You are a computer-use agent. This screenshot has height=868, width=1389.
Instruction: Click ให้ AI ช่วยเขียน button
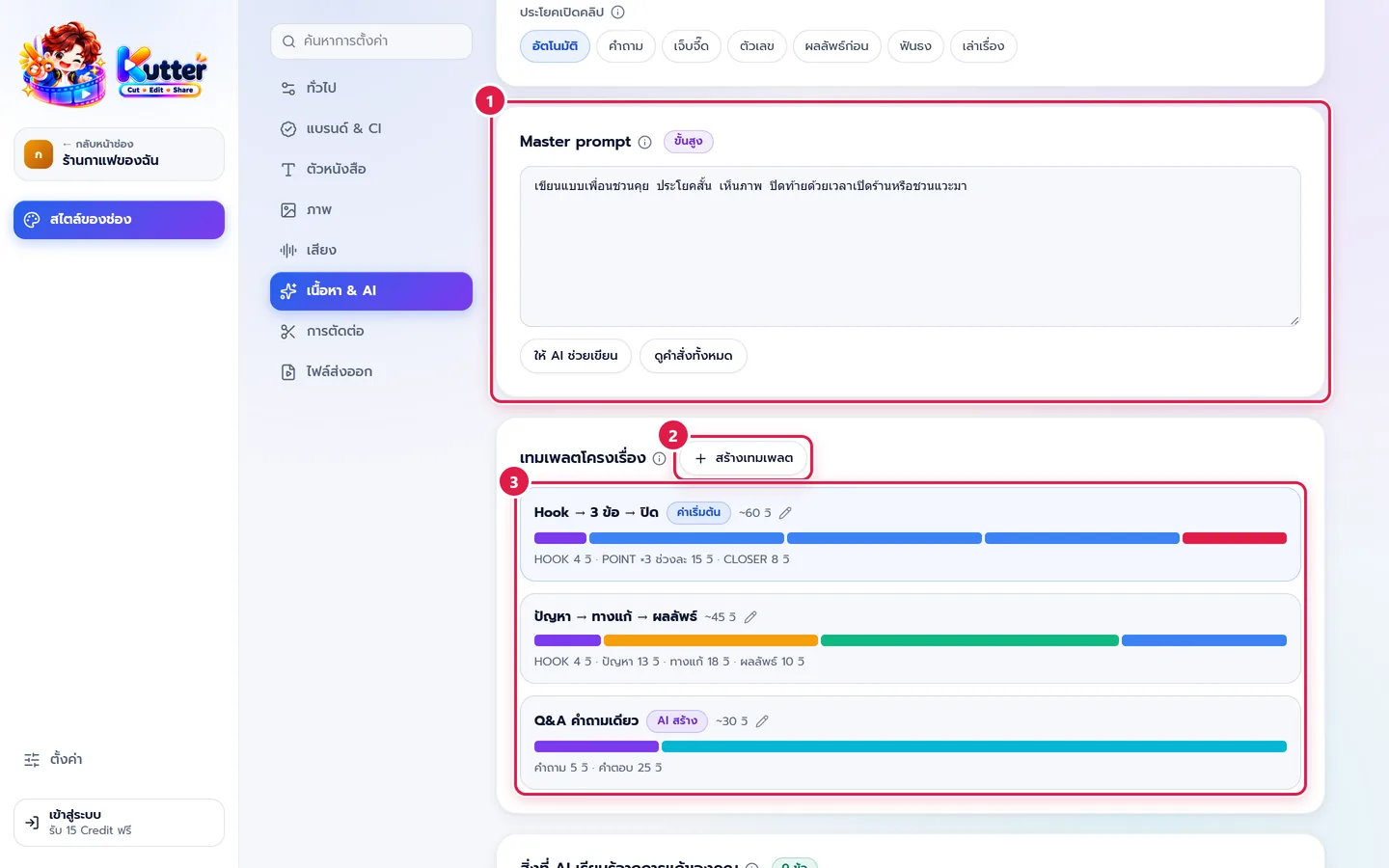[576, 356]
